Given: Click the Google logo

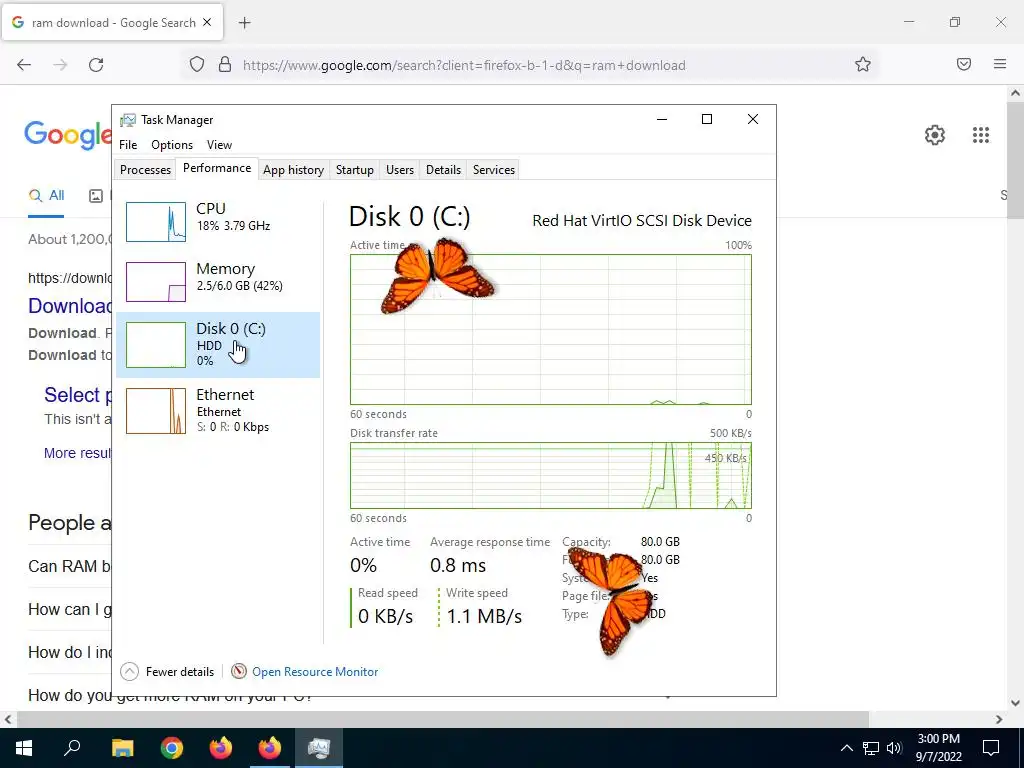Looking at the screenshot, I should click(68, 135).
